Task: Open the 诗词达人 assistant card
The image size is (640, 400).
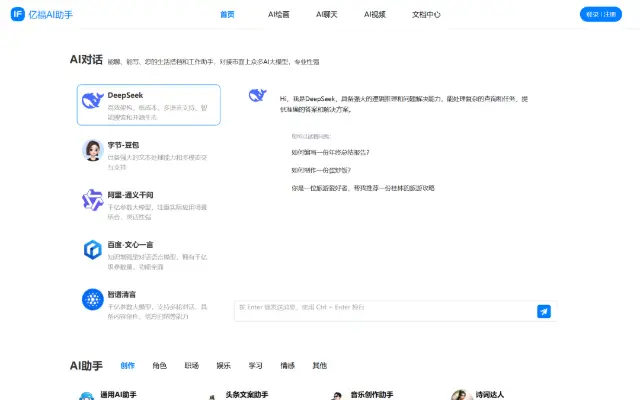Action: click(489, 395)
